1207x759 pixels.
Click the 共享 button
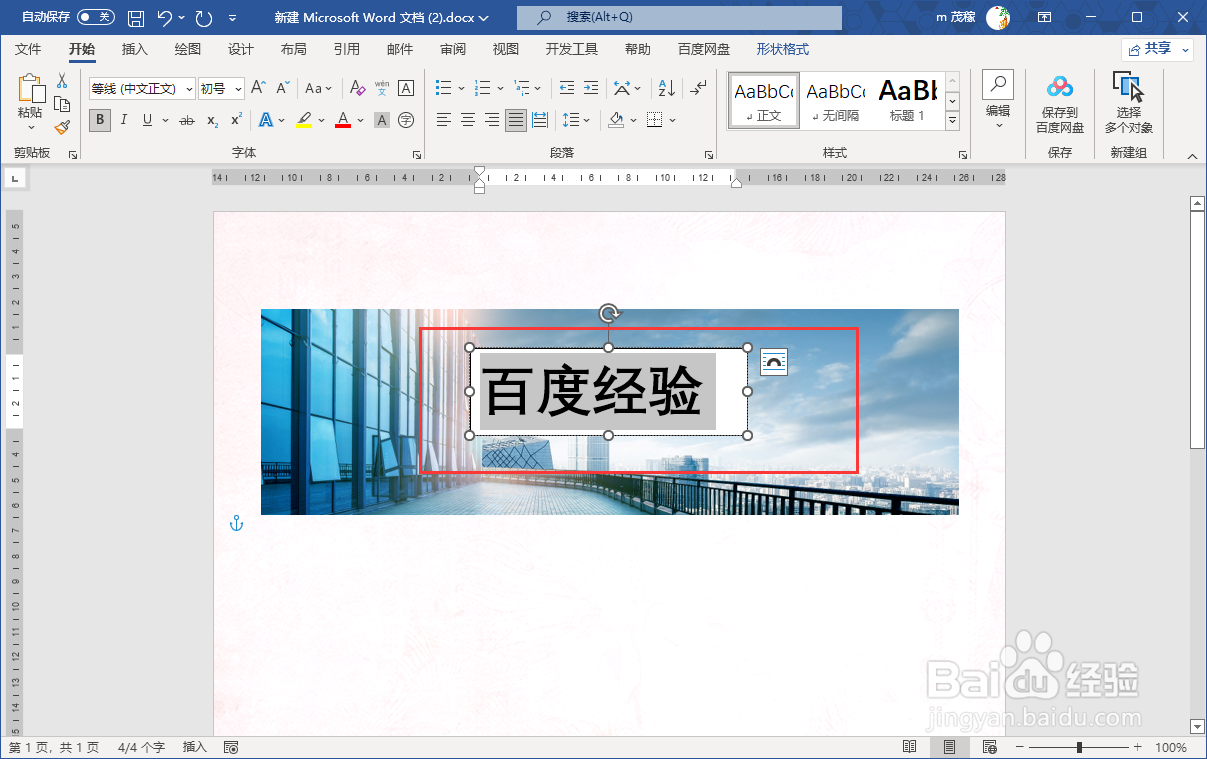tap(1157, 48)
